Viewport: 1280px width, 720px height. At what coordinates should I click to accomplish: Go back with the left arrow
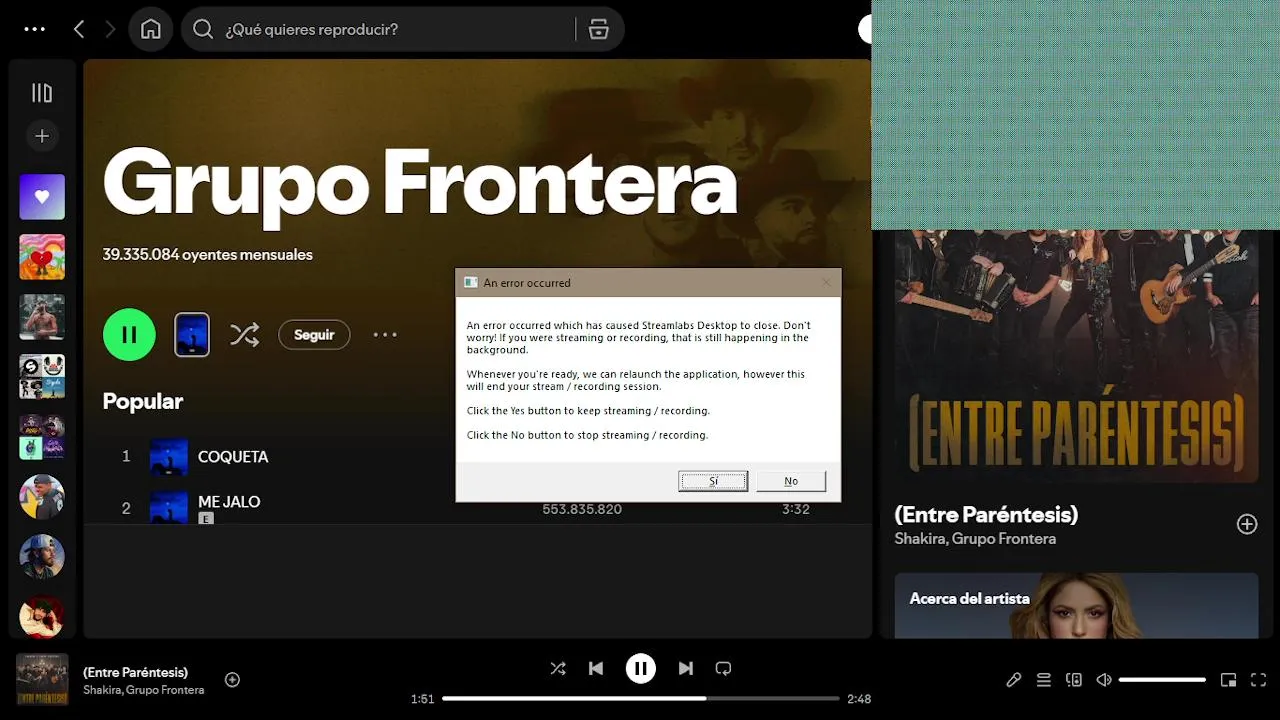pyautogui.click(x=79, y=29)
